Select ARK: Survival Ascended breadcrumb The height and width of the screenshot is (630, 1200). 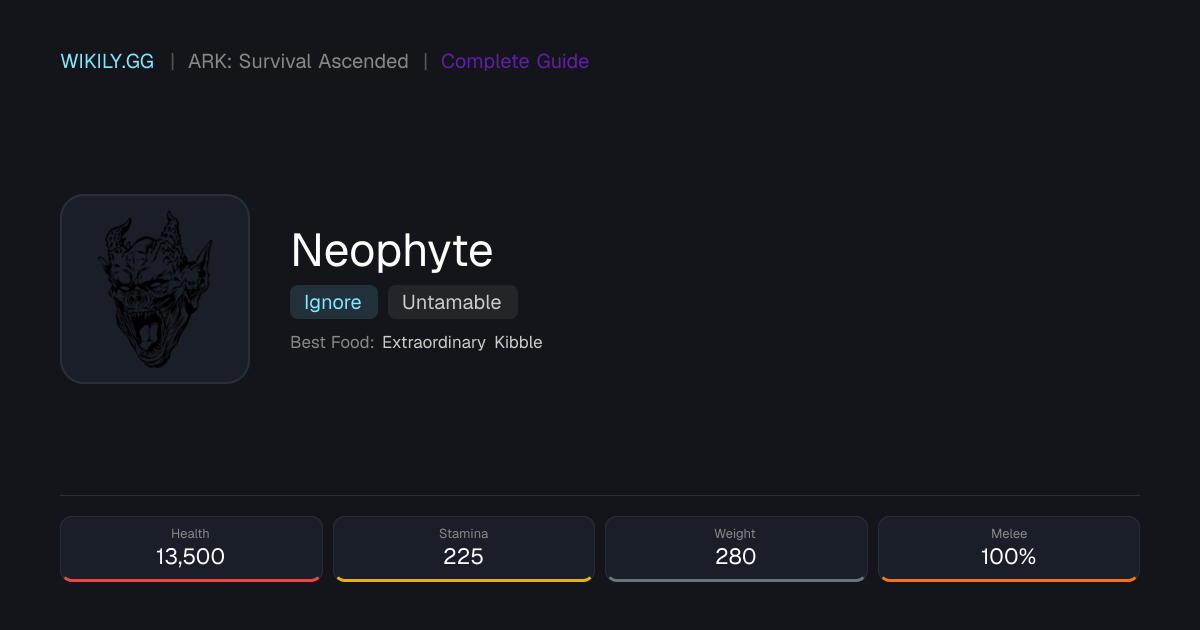click(x=298, y=61)
